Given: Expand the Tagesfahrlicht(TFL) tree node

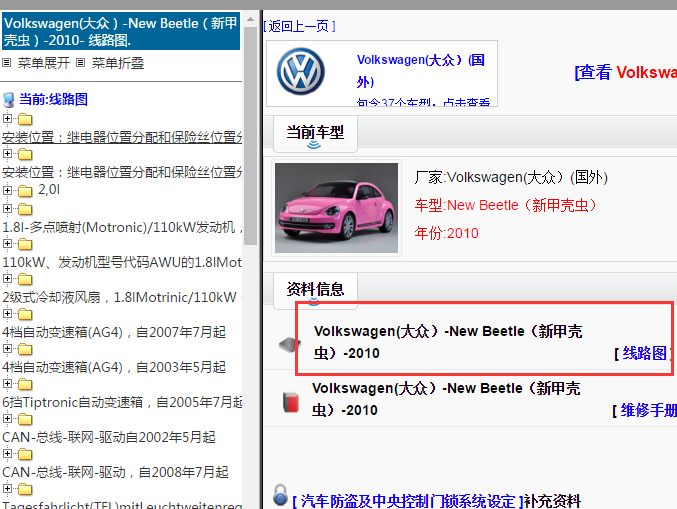Looking at the screenshot, I should 7,488.
